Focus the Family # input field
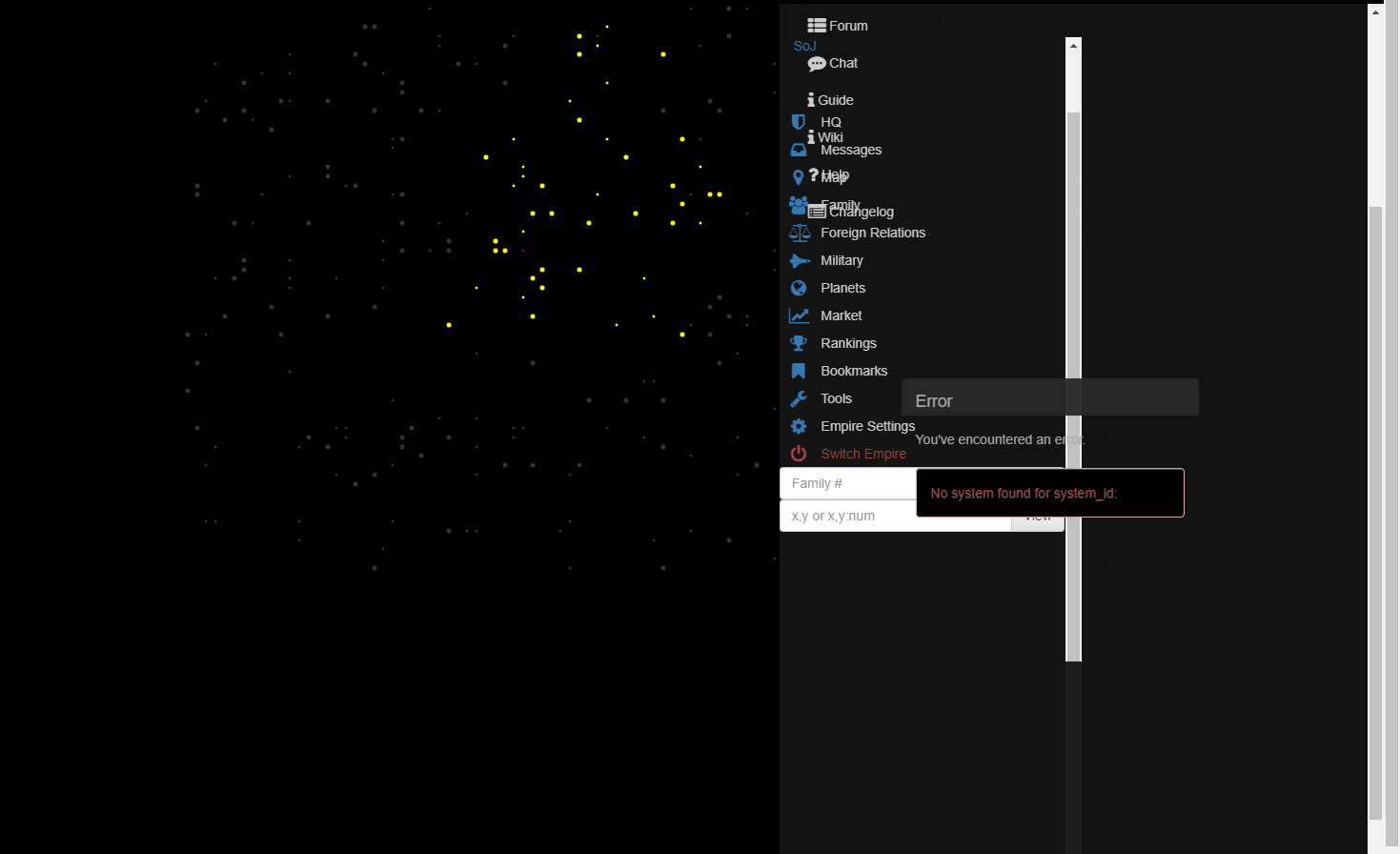 (x=848, y=483)
